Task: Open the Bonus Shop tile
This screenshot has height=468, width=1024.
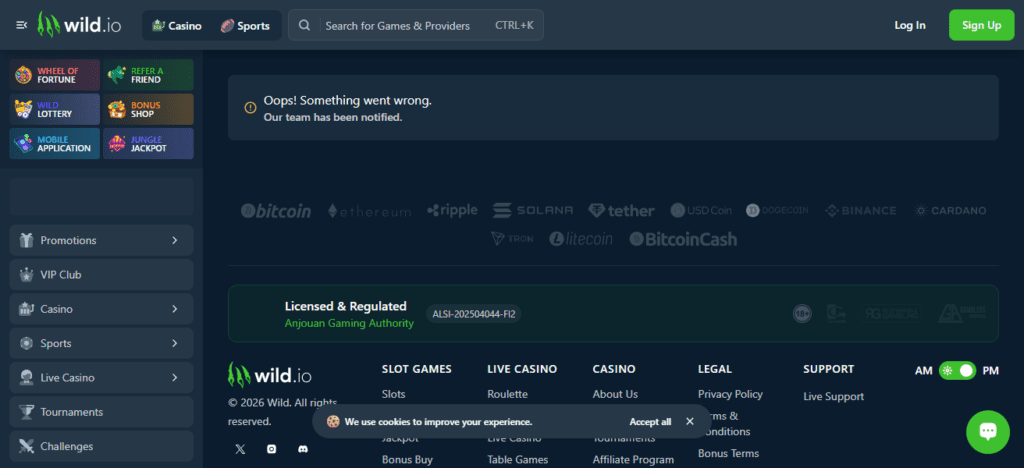Action: (x=148, y=109)
